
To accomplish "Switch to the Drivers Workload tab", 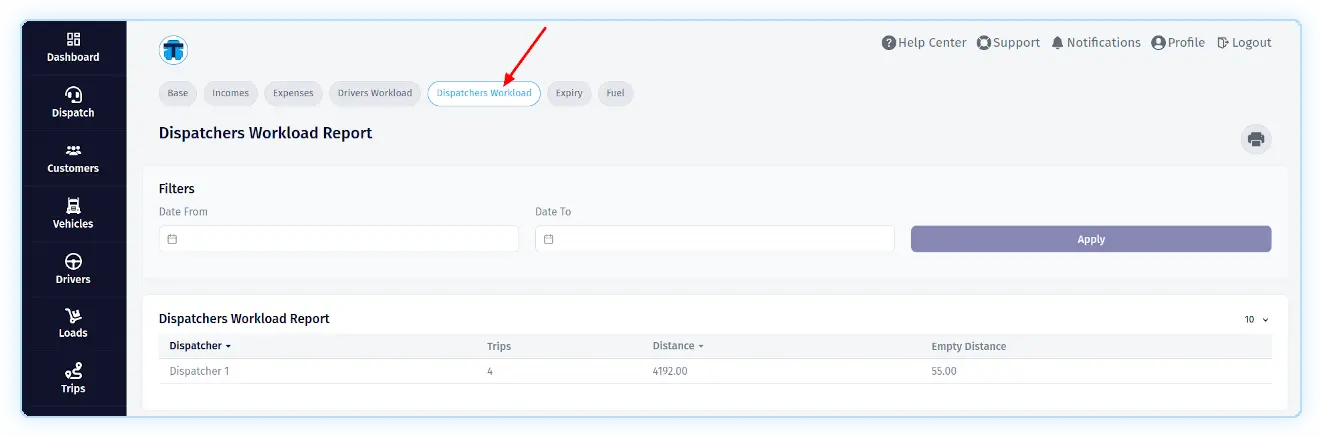I will [374, 93].
